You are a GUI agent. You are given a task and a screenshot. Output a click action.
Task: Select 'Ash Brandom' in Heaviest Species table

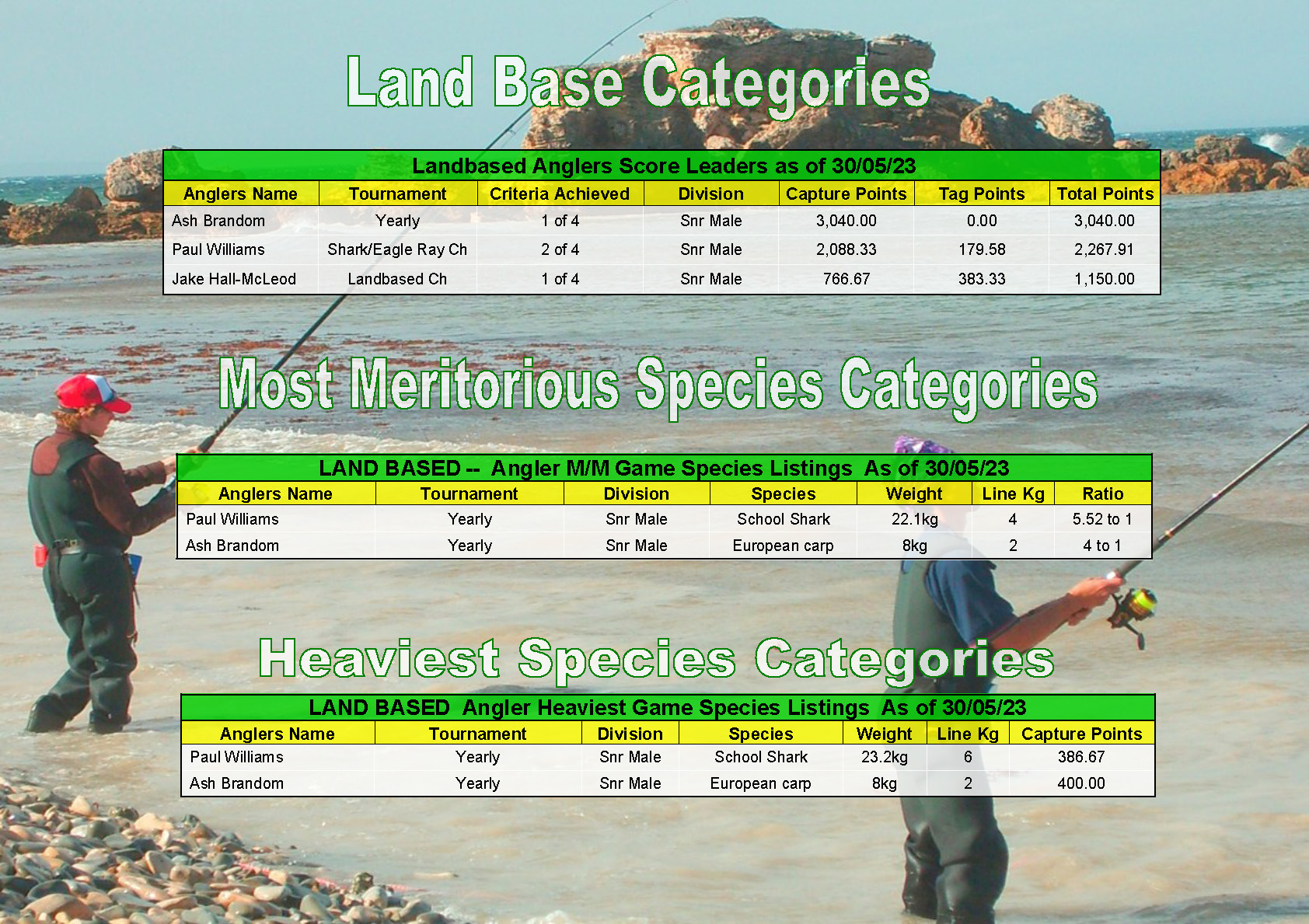tap(236, 783)
